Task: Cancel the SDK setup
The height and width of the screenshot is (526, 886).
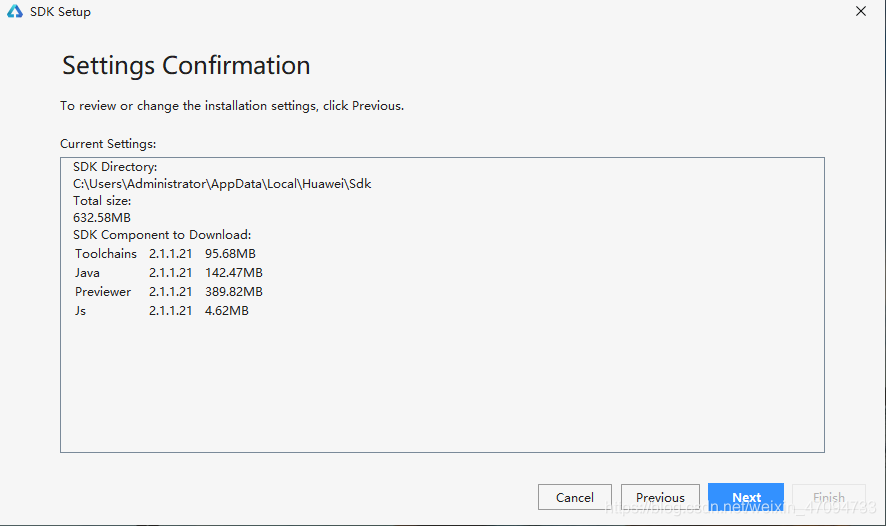Action: pos(575,497)
